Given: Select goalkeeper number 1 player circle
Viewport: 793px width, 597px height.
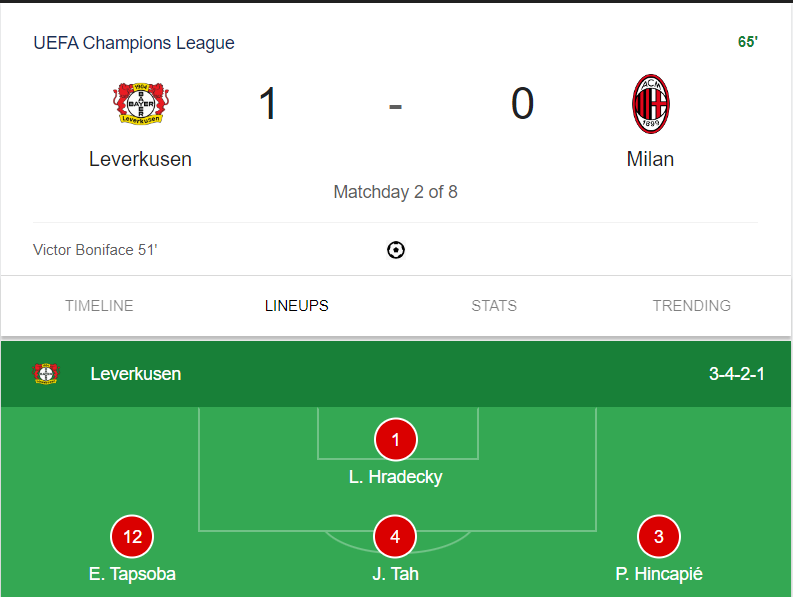Looking at the screenshot, I should coord(395,440).
